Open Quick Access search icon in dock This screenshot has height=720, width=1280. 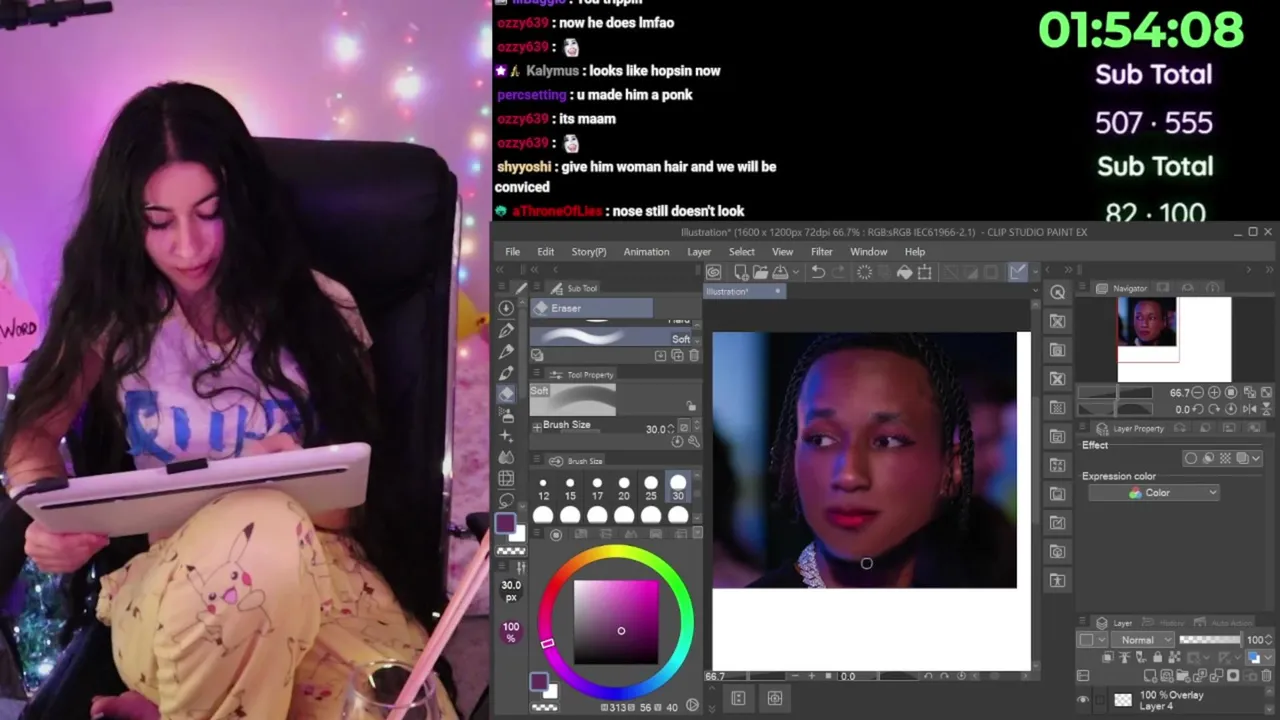1057,292
